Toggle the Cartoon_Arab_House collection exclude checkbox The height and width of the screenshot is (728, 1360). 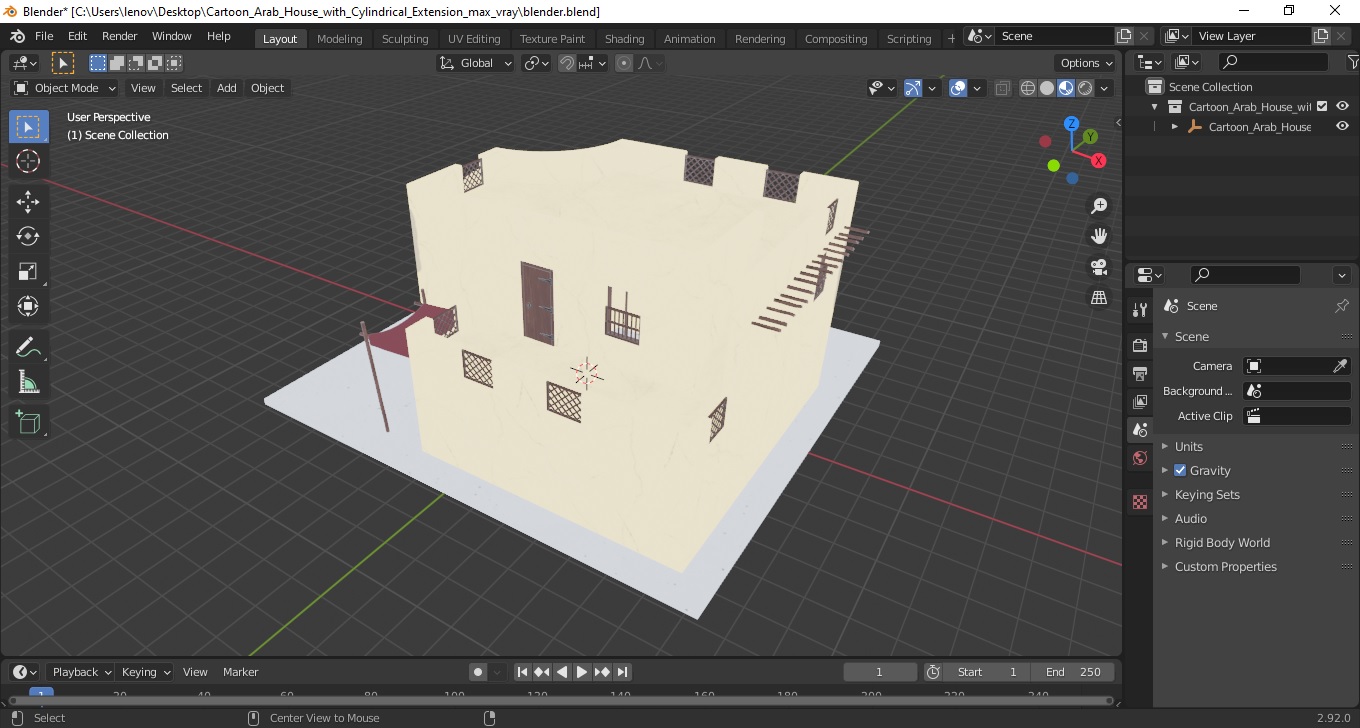coord(1322,106)
